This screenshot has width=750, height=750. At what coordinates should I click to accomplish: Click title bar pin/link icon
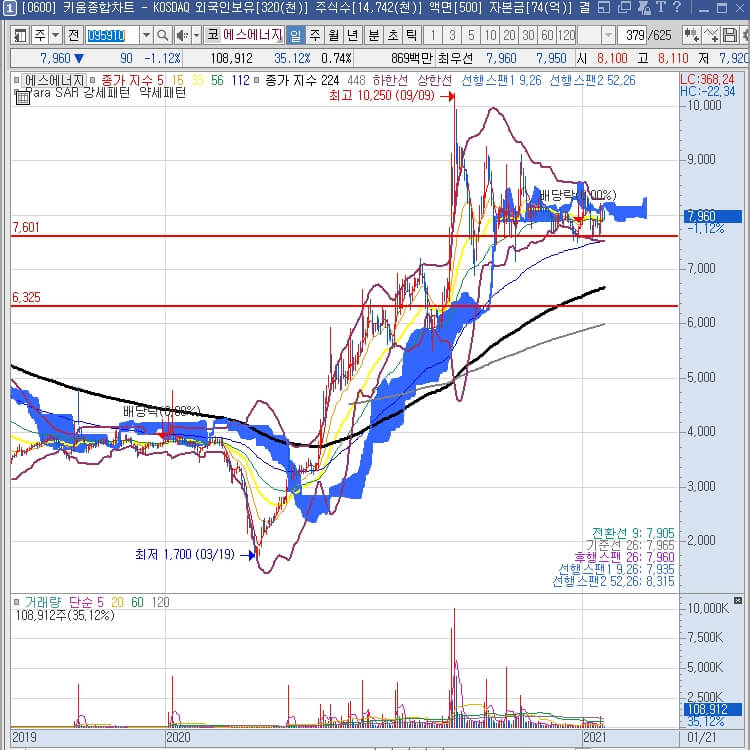click(644, 8)
